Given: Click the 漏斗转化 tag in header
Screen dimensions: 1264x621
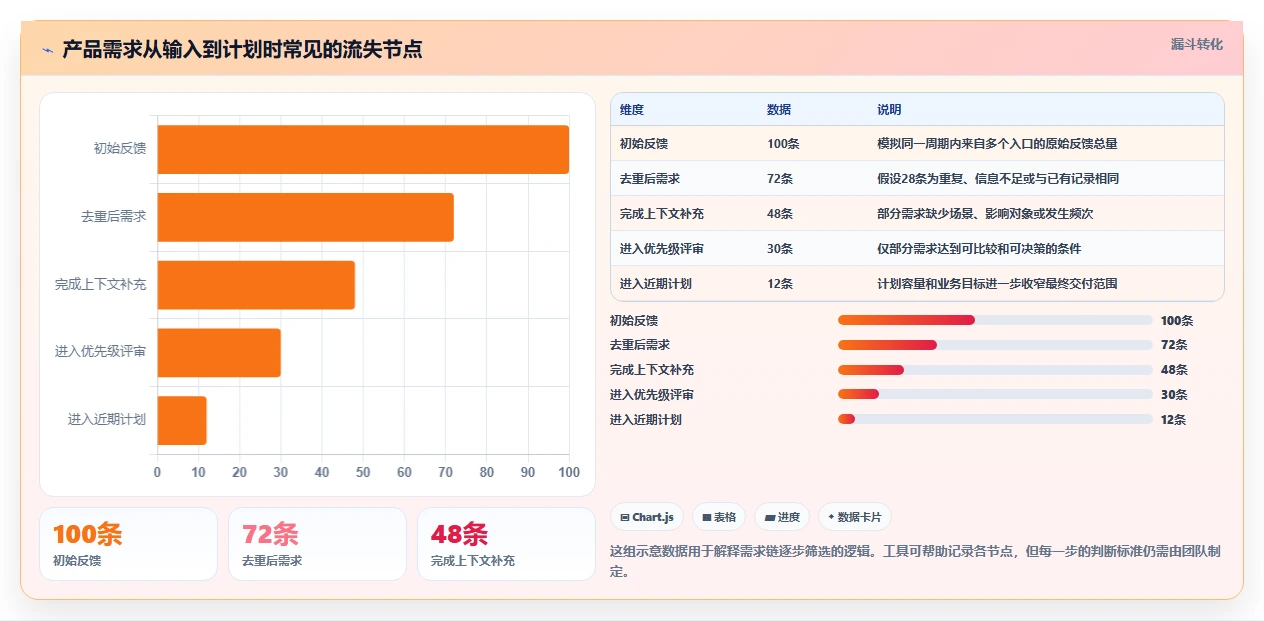Looking at the screenshot, I should pyautogui.click(x=1196, y=44).
